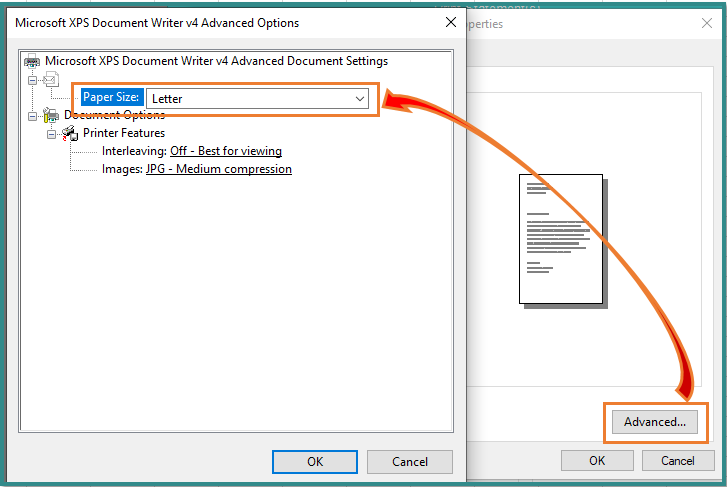Image resolution: width=727 pixels, height=487 pixels.
Task: Close the Advanced Options dialog
Action: coord(451,22)
